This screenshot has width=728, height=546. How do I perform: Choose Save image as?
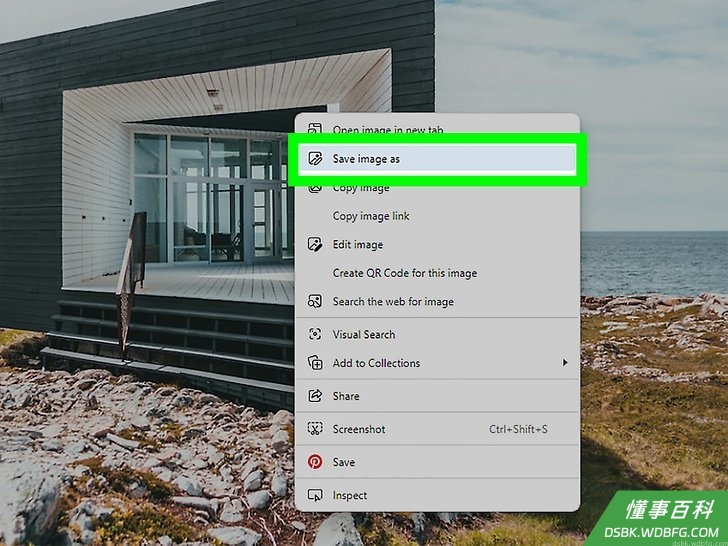tap(437, 159)
